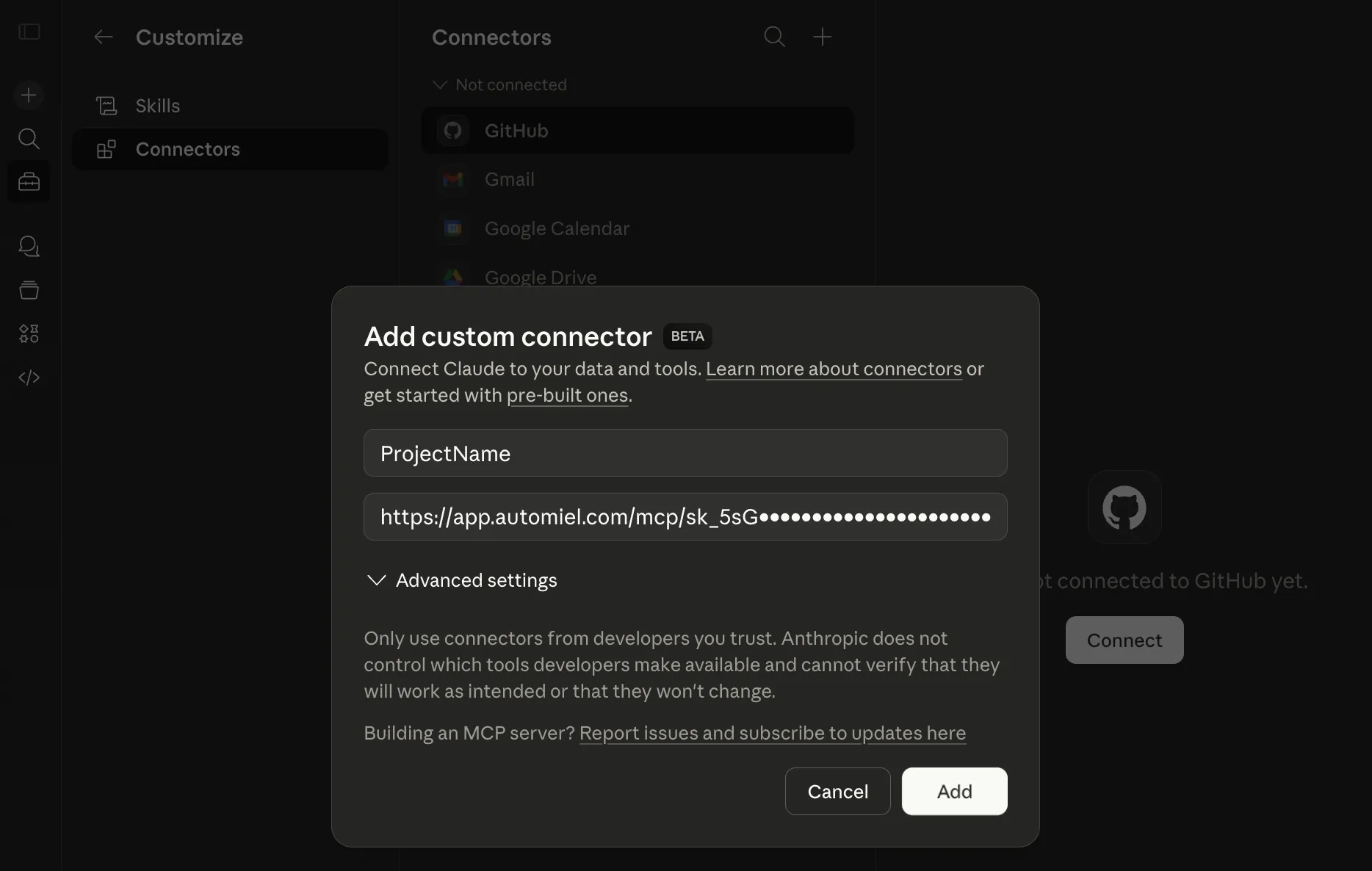Select Connectors in the Customize menu
This screenshot has height=871, width=1372.
187,149
